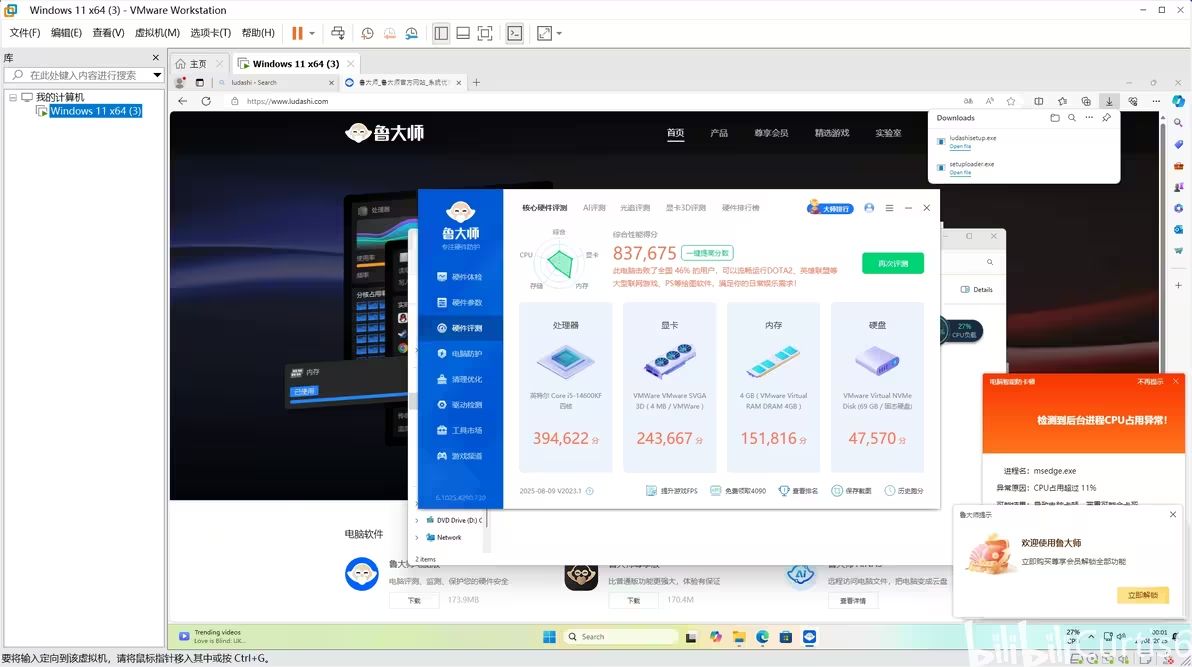
Task: Close the 鲁大师提示 popup
Action: click(1173, 515)
